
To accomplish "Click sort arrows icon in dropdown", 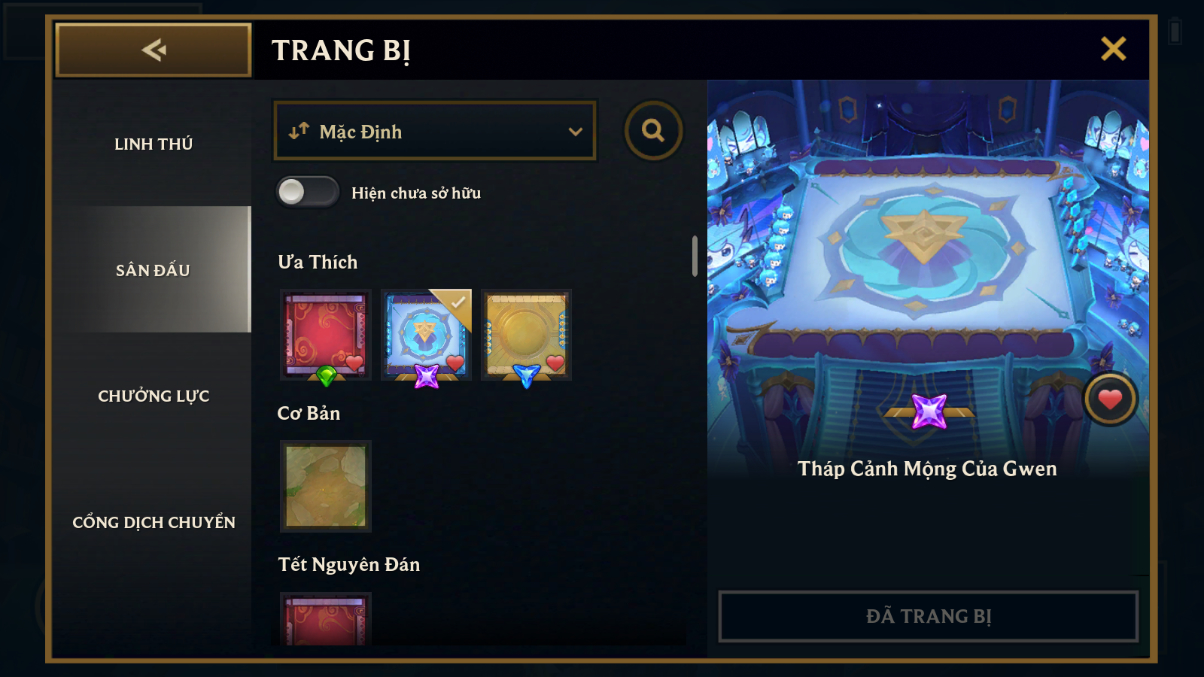I will click(298, 131).
